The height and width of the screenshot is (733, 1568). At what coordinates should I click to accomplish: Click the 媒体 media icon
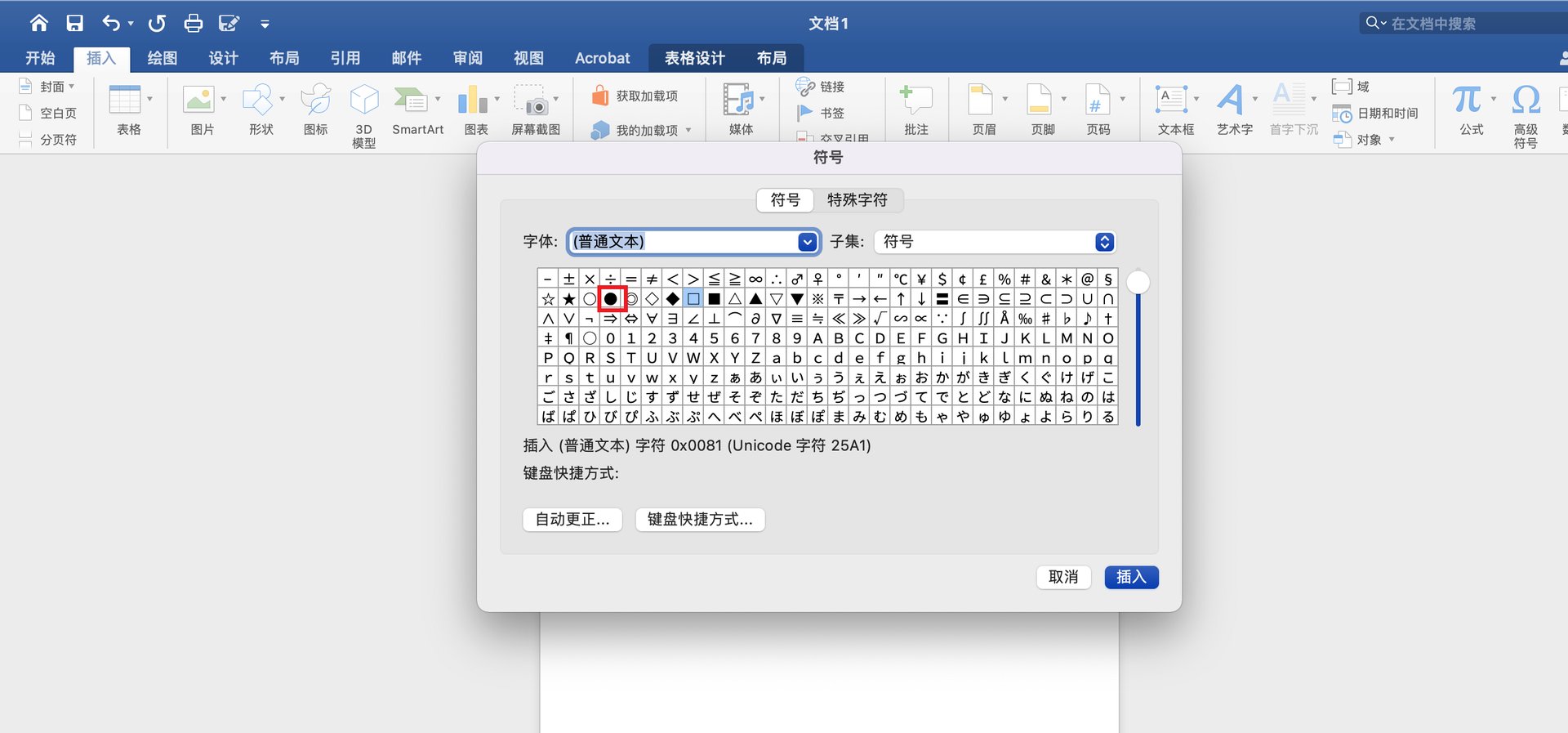click(x=739, y=100)
